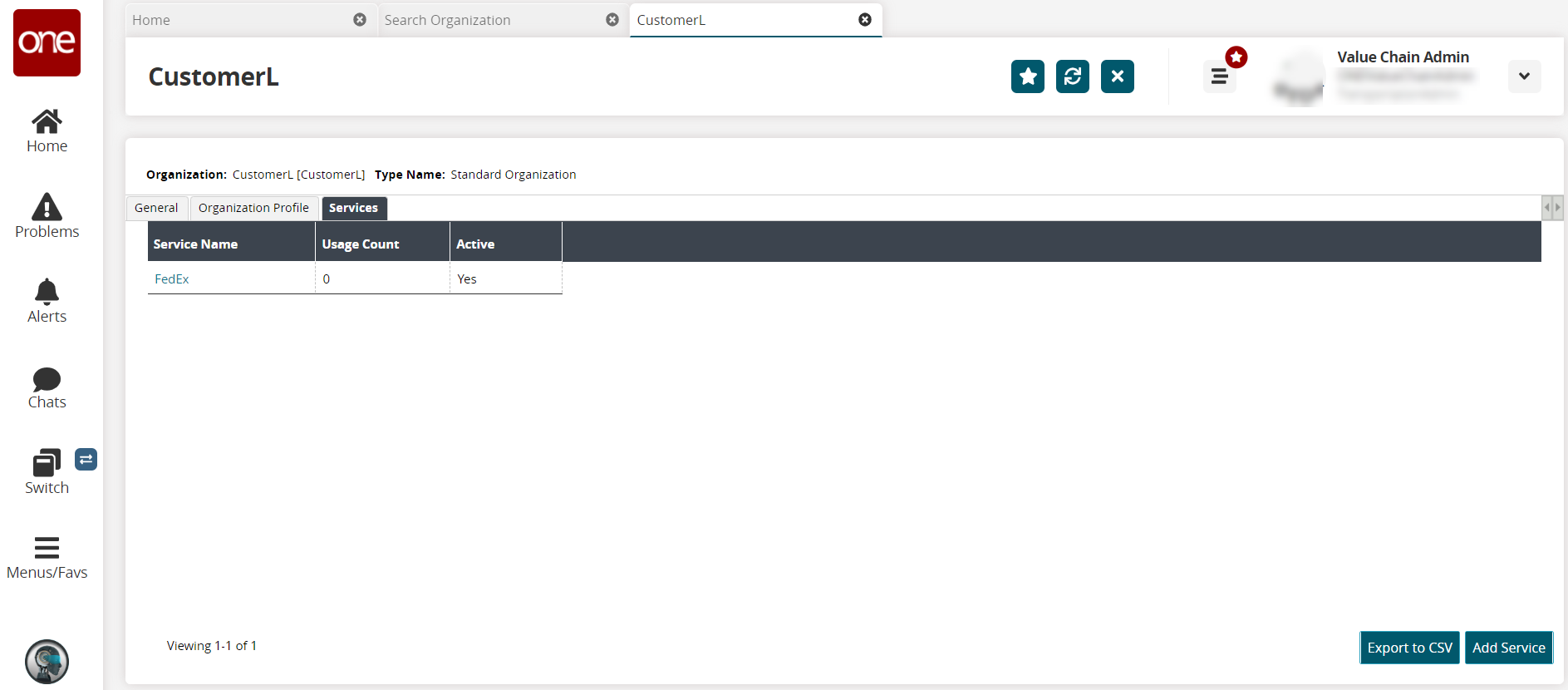Screen dimensions: 1568x690
Task: Close the Search Organization tab
Action: [612, 20]
